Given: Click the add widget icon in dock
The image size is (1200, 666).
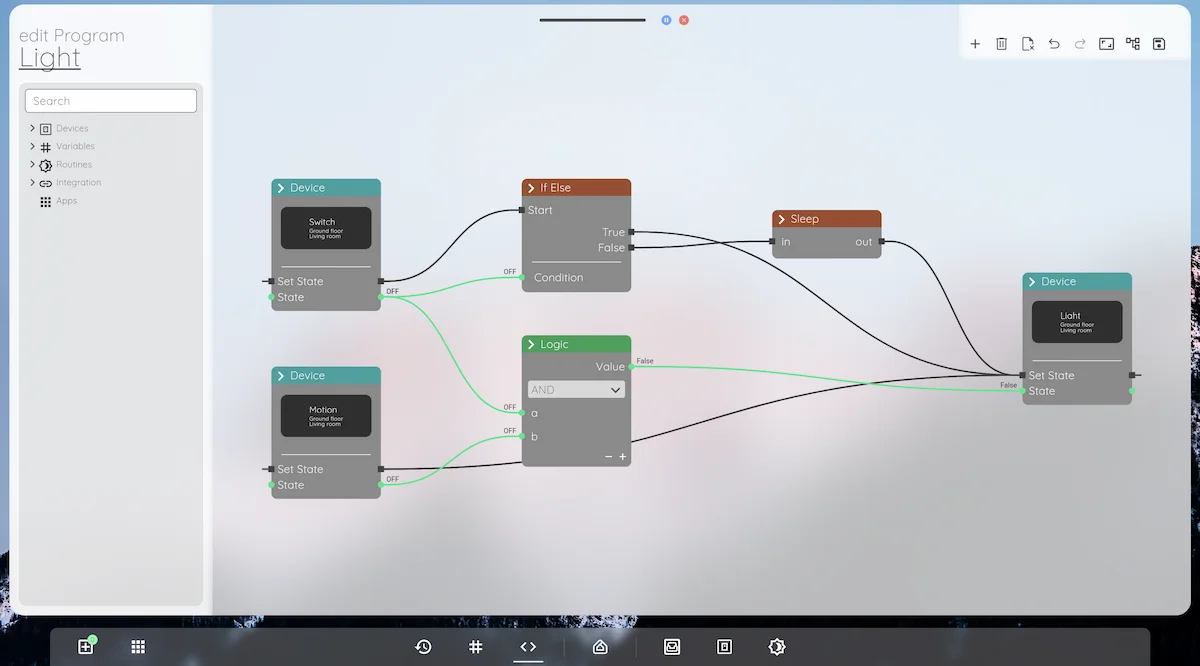Looking at the screenshot, I should click(86, 646).
